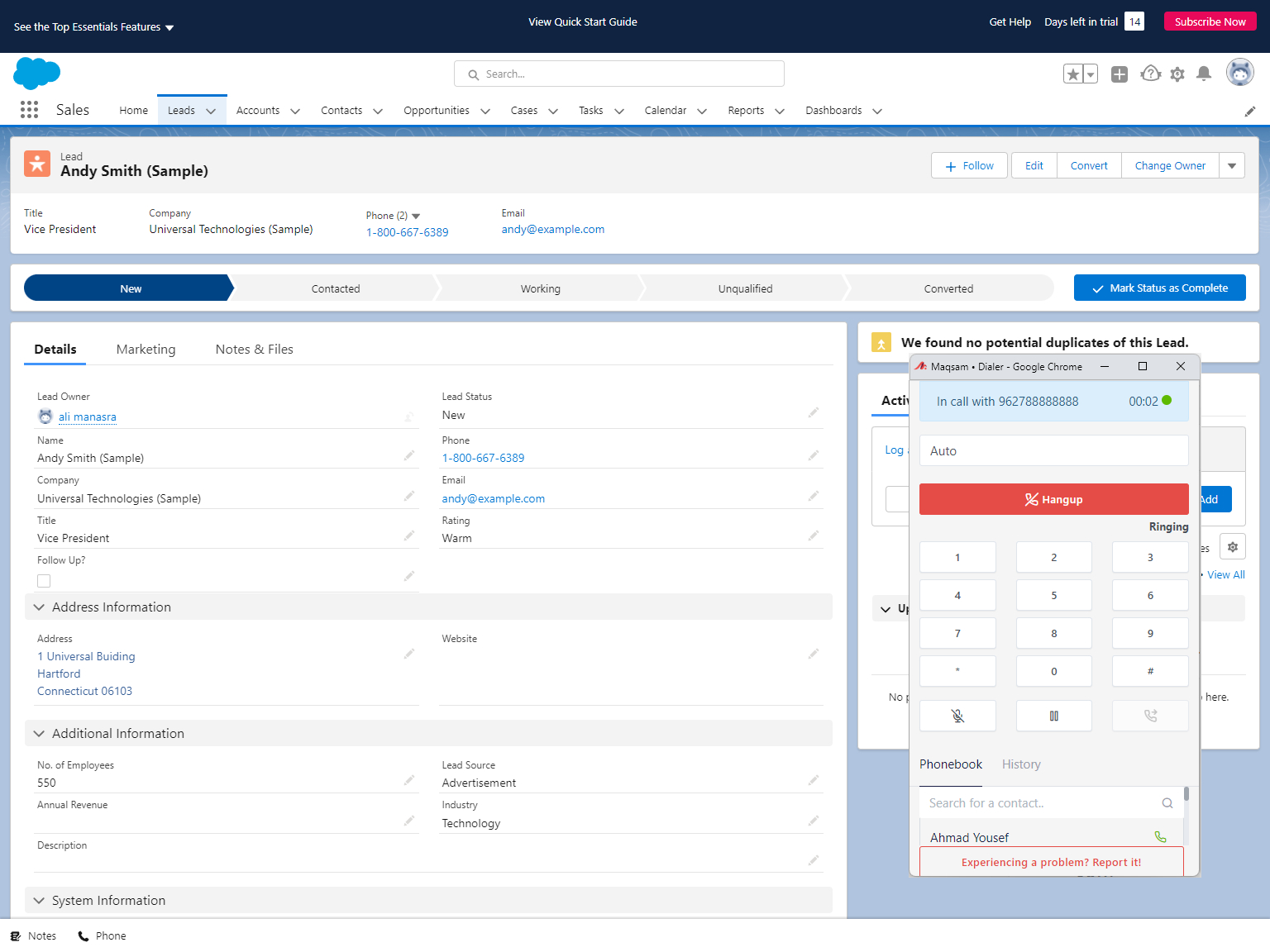The image size is (1270, 952).
Task: Mute the call with microphone icon
Action: 957,716
